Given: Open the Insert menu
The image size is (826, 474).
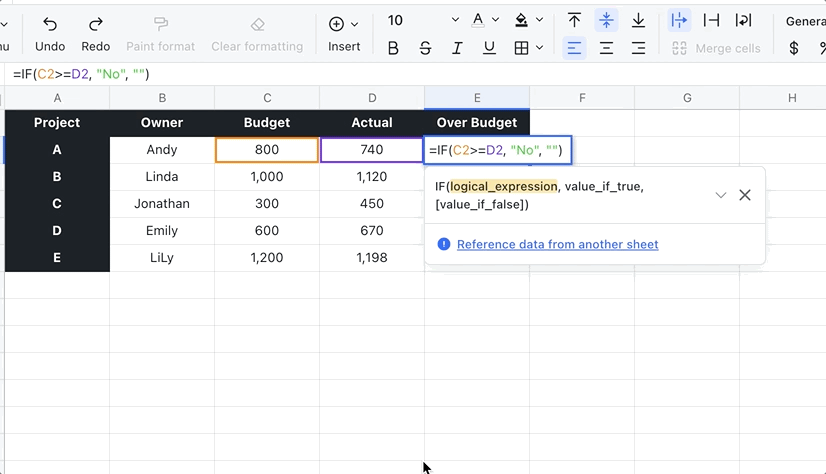Looking at the screenshot, I should pos(344,32).
